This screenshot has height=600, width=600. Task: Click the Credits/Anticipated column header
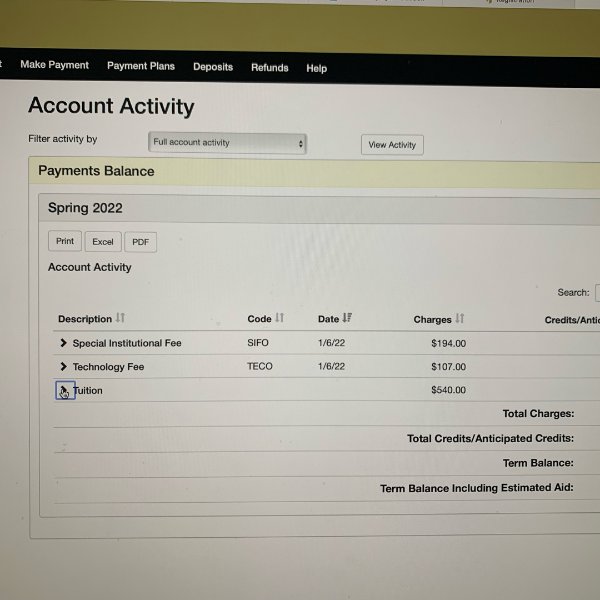[x=572, y=320]
